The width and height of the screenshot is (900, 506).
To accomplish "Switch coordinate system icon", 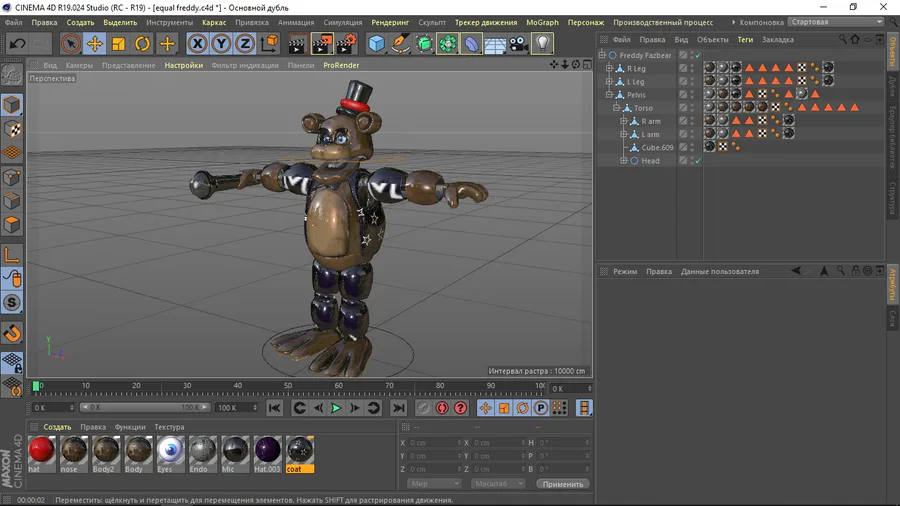I will (x=269, y=44).
